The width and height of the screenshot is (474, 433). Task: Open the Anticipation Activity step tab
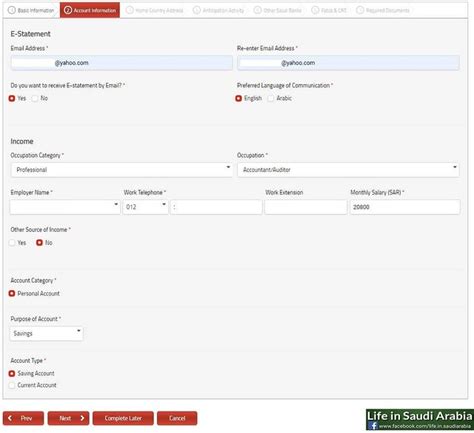219,10
